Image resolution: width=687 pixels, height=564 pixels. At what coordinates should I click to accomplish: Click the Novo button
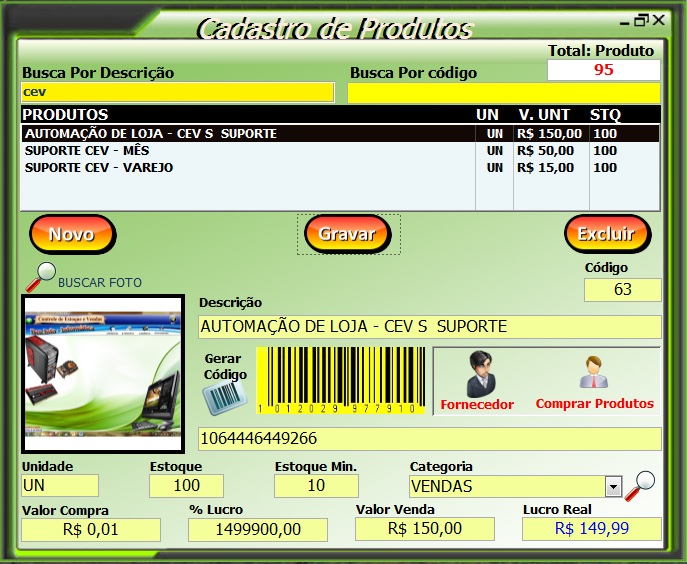pyautogui.click(x=72, y=234)
